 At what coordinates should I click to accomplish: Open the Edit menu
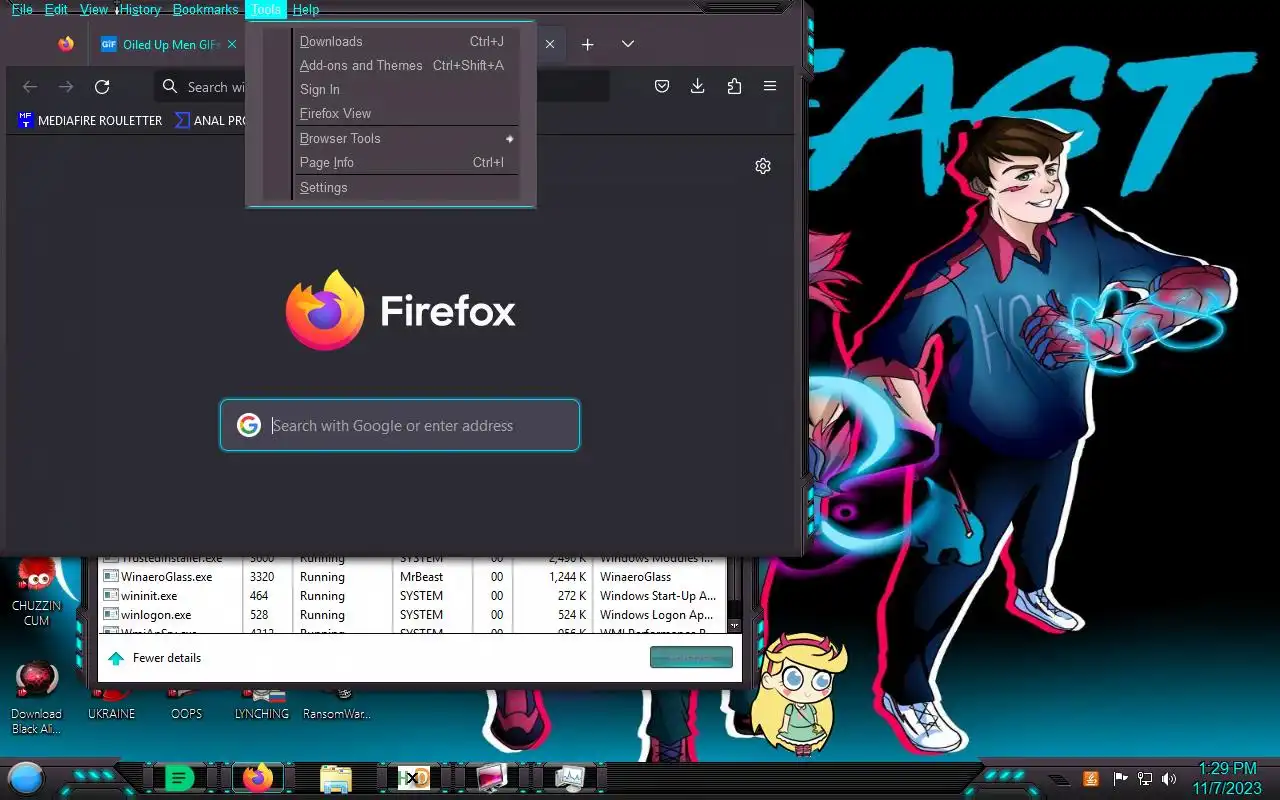(56, 9)
